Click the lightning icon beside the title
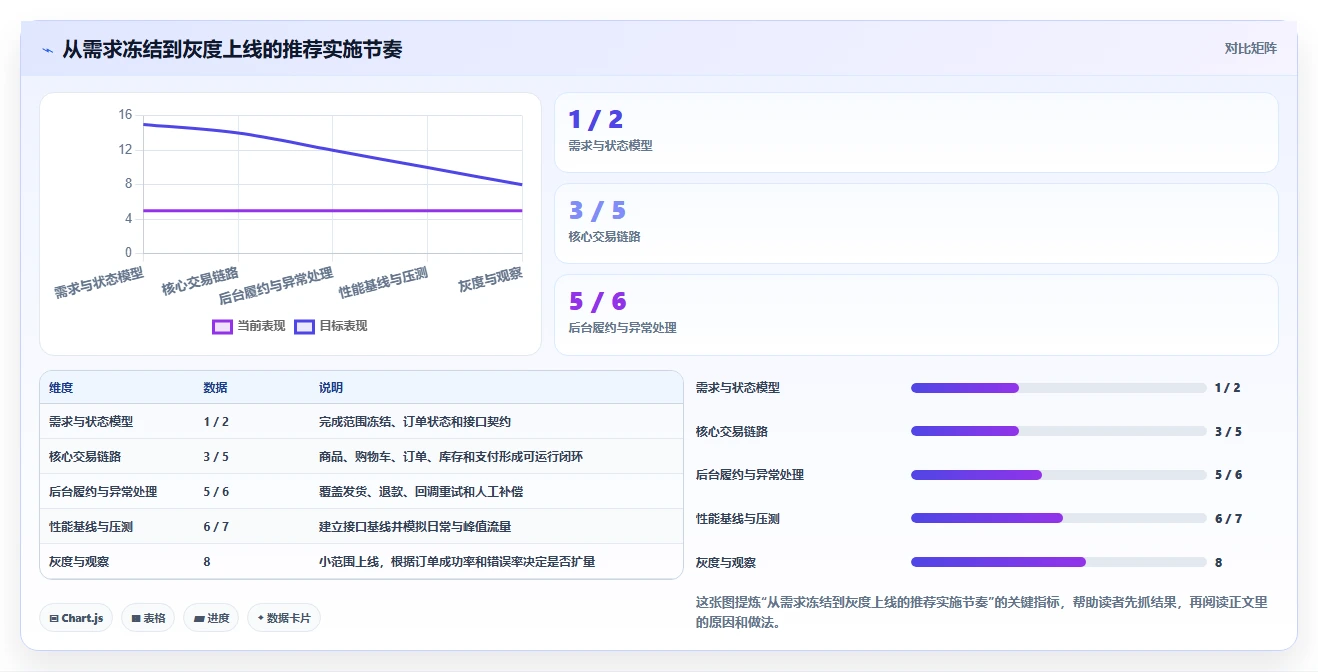 [x=47, y=50]
